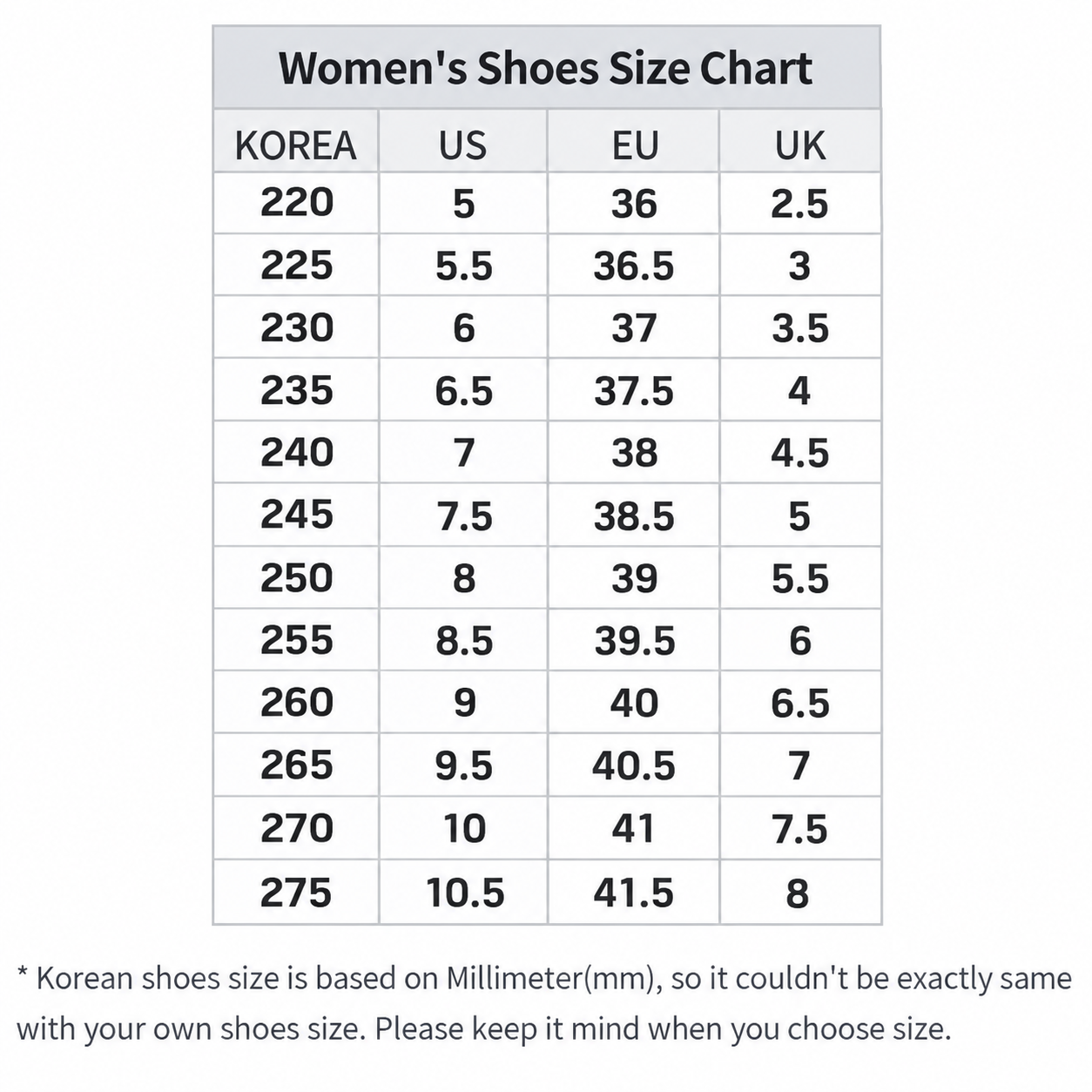Image resolution: width=1092 pixels, height=1092 pixels.
Task: Select Korea size 250 cell
Action: pyautogui.click(x=296, y=578)
